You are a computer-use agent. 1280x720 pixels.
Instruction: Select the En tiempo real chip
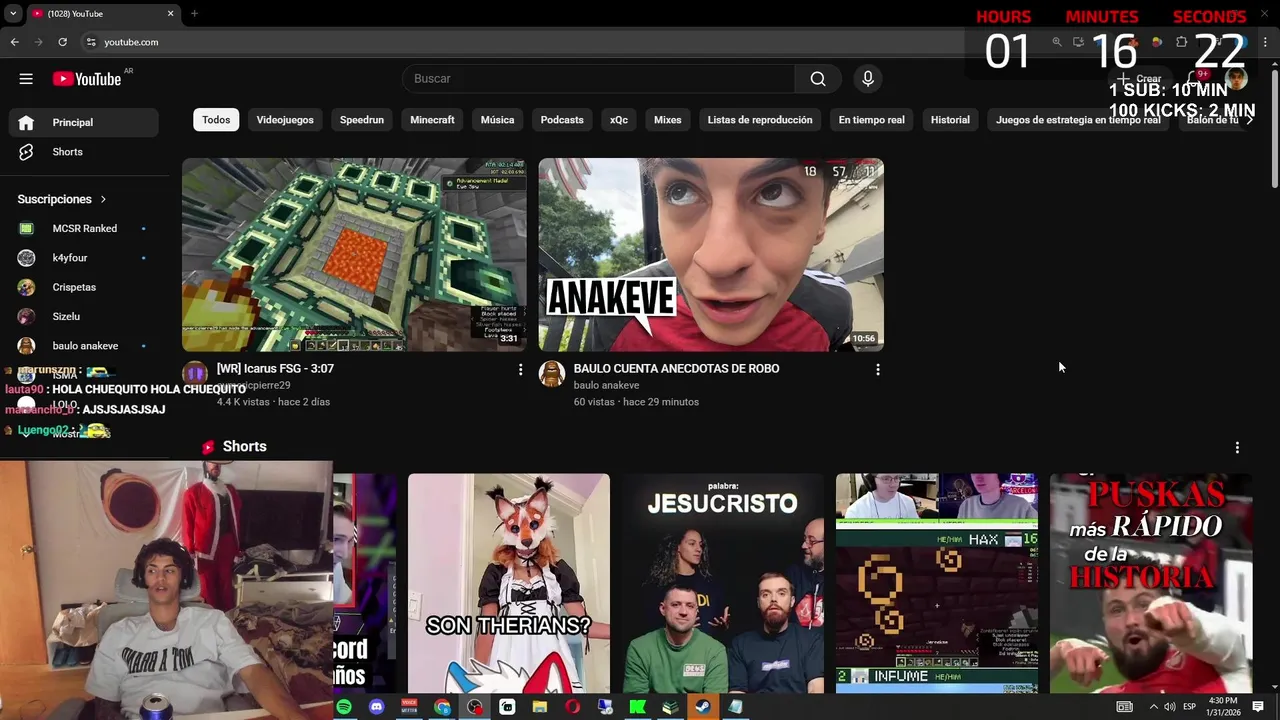pyautogui.click(x=872, y=120)
